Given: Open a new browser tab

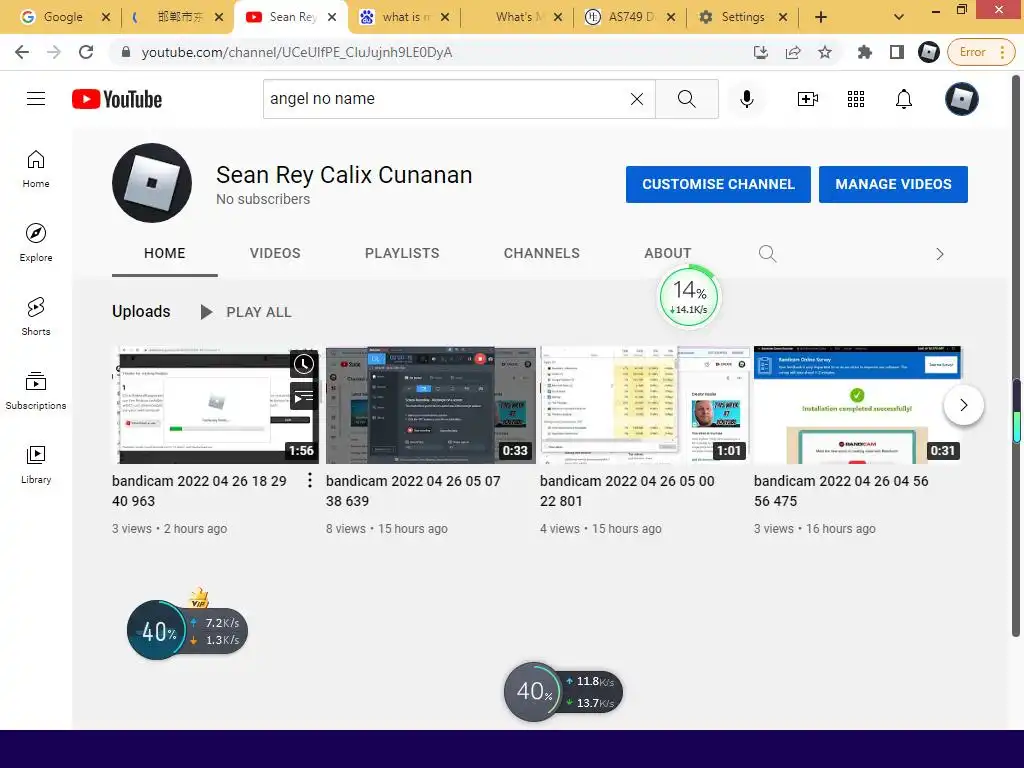Looking at the screenshot, I should tap(821, 17).
